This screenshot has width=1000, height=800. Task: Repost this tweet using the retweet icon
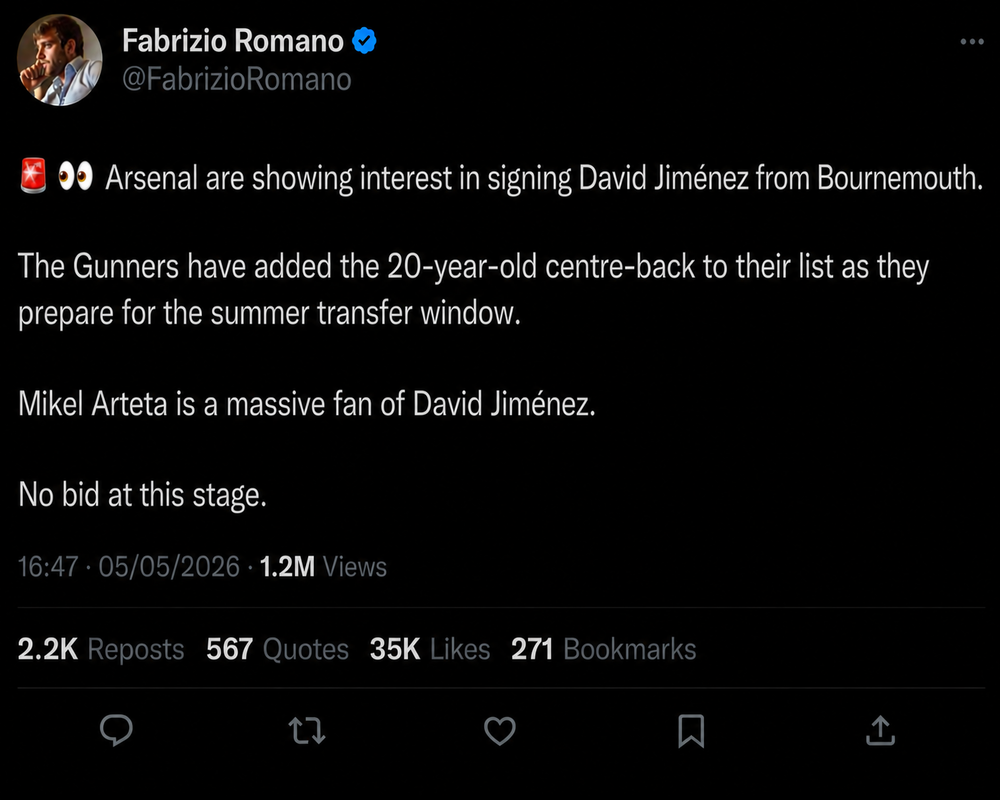307,730
